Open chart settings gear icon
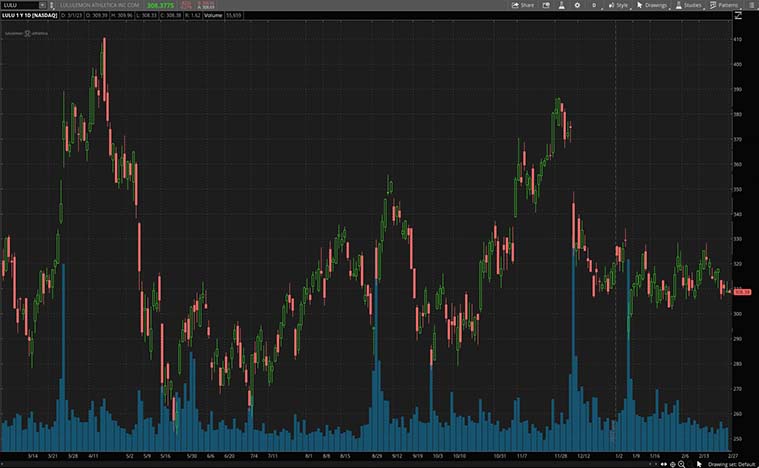 [x=577, y=5]
